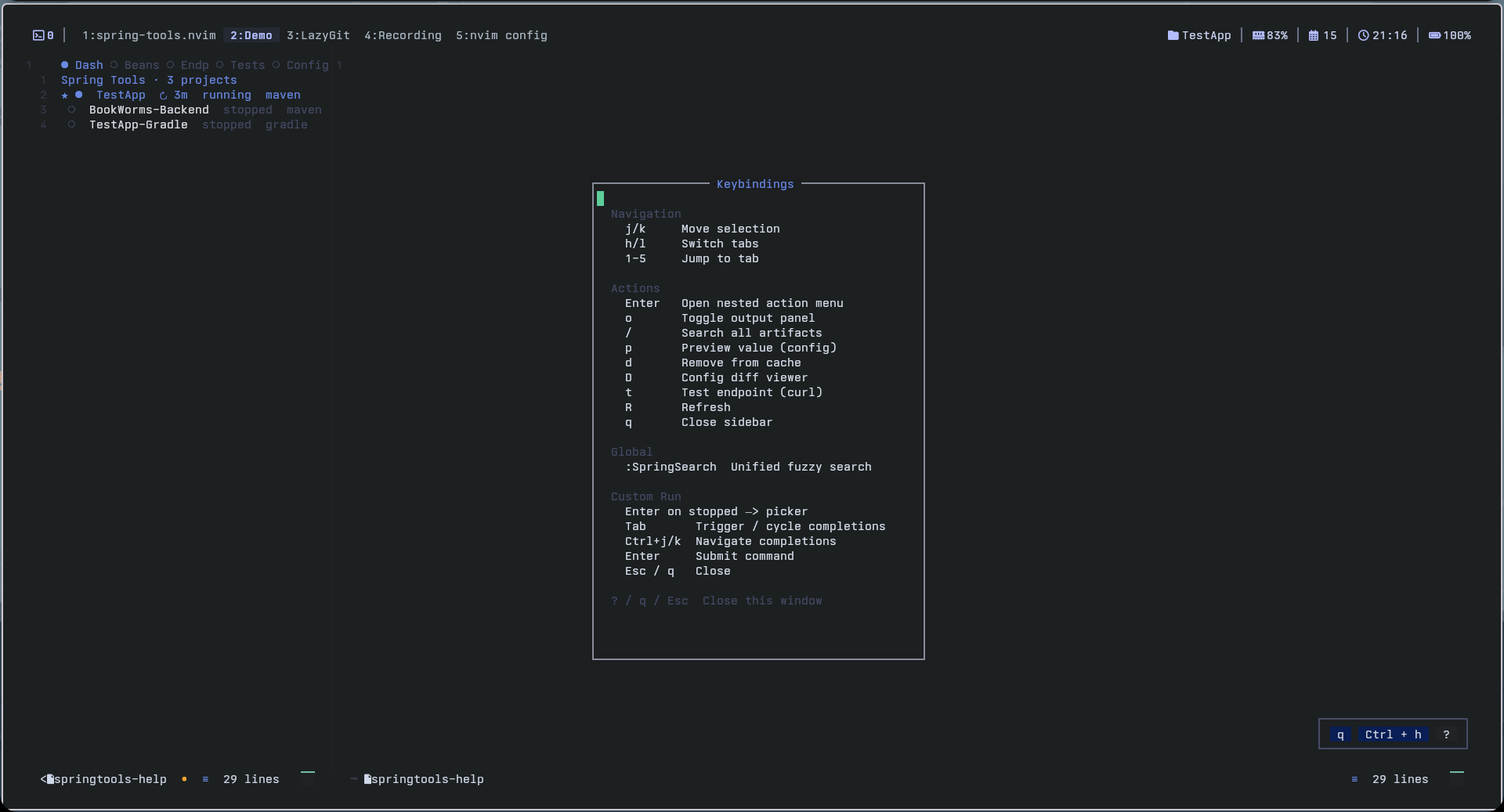Switch to tmux window 5:nvim config
Screen dimensions: 1504x812
pyautogui.click(x=501, y=35)
